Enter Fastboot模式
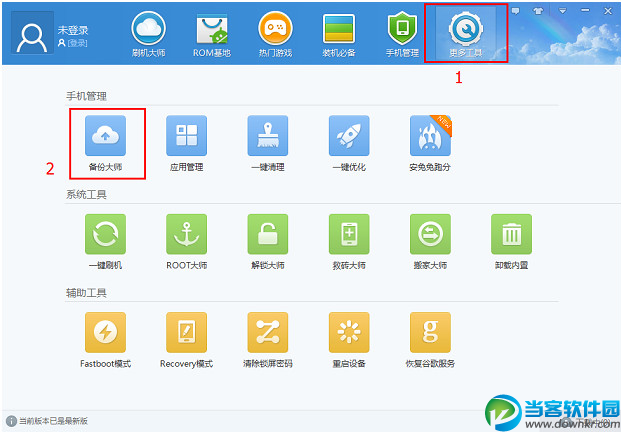This screenshot has height=438, width=621. pos(105,340)
